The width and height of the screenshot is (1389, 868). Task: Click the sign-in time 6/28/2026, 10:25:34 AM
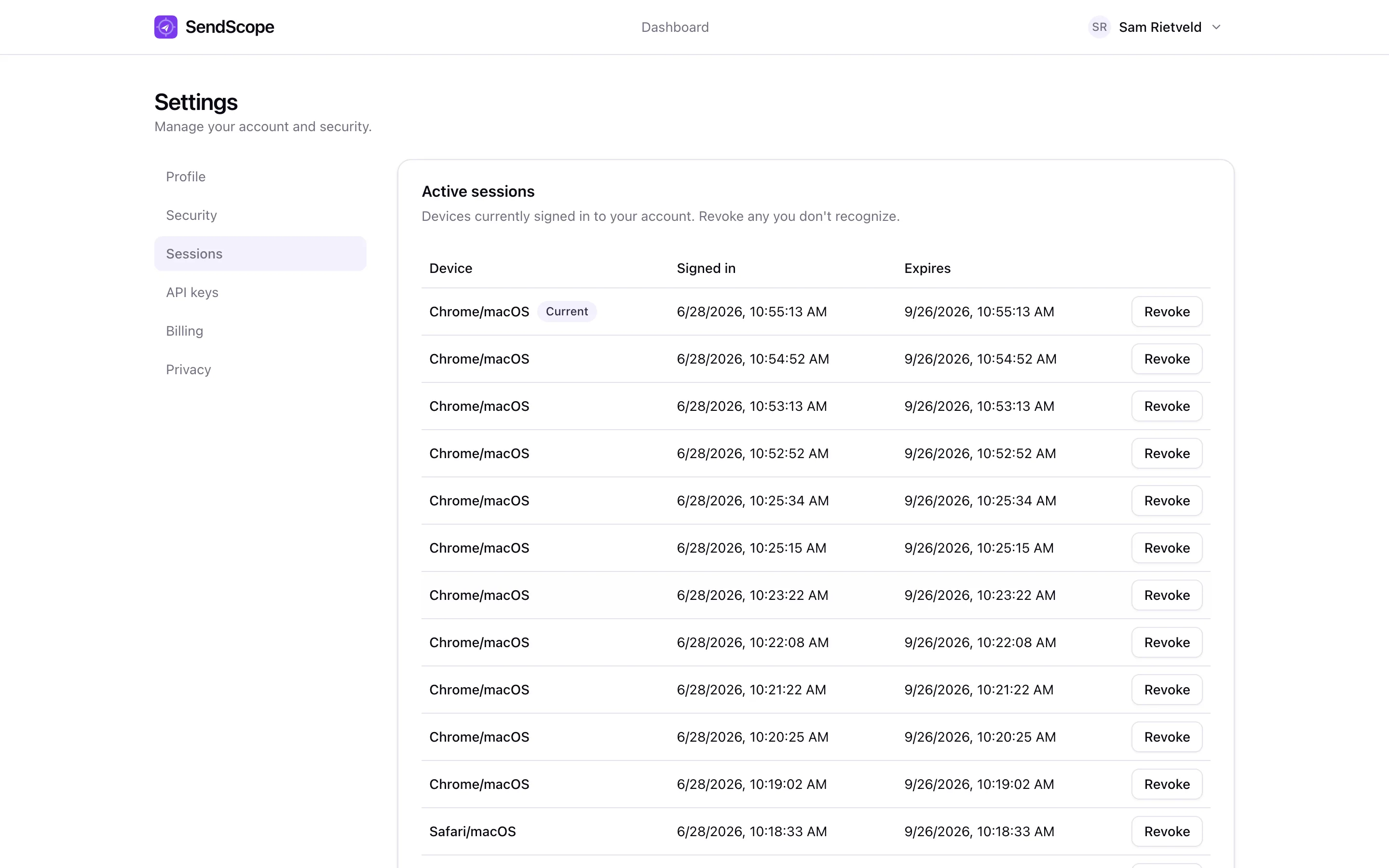[x=752, y=501]
